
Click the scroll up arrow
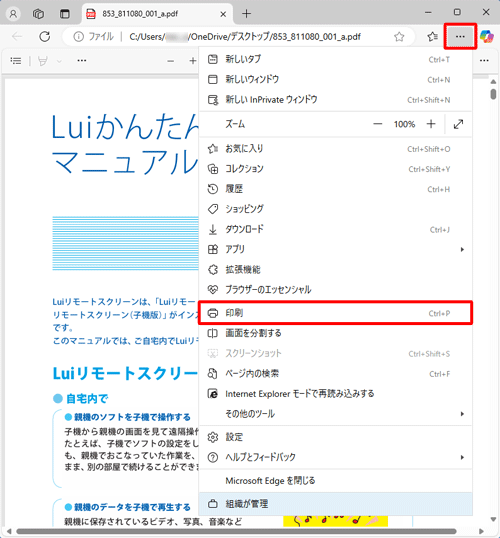(493, 82)
